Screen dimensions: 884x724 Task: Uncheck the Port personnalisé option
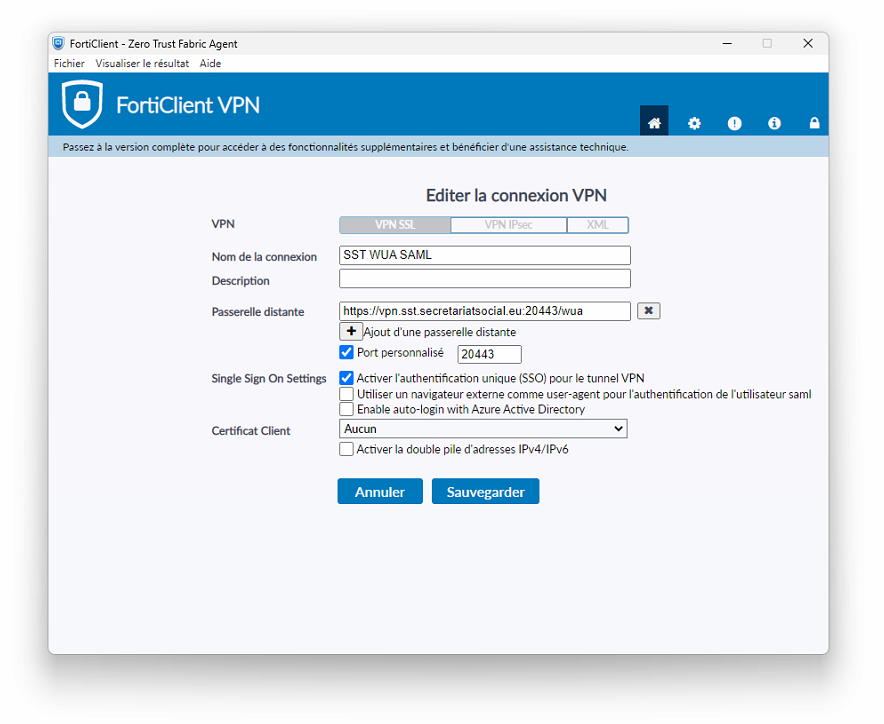(x=346, y=353)
